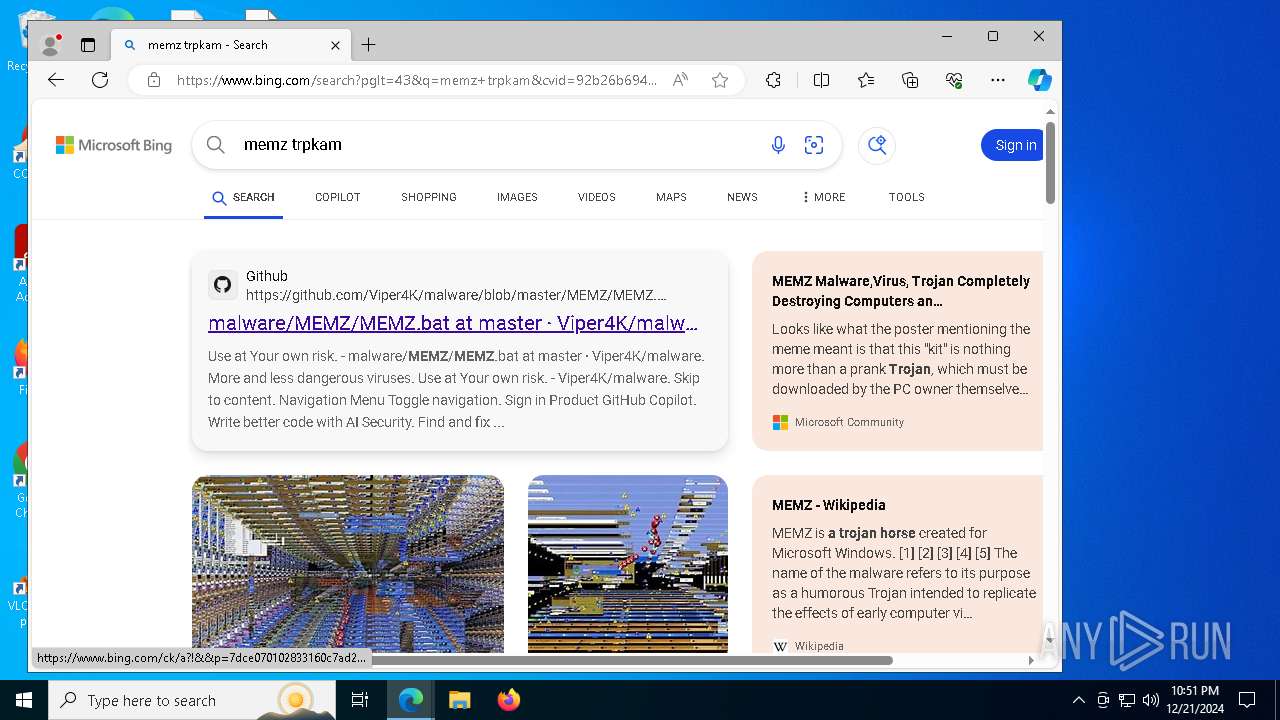1280x720 pixels.
Task: Search using an image icon
Action: (x=814, y=145)
